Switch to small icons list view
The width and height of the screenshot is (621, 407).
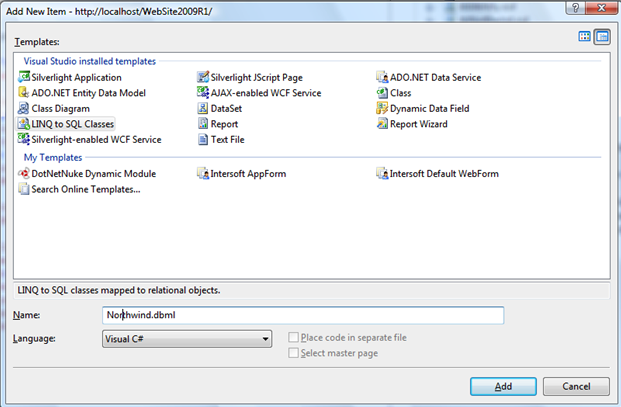pyautogui.click(x=602, y=37)
